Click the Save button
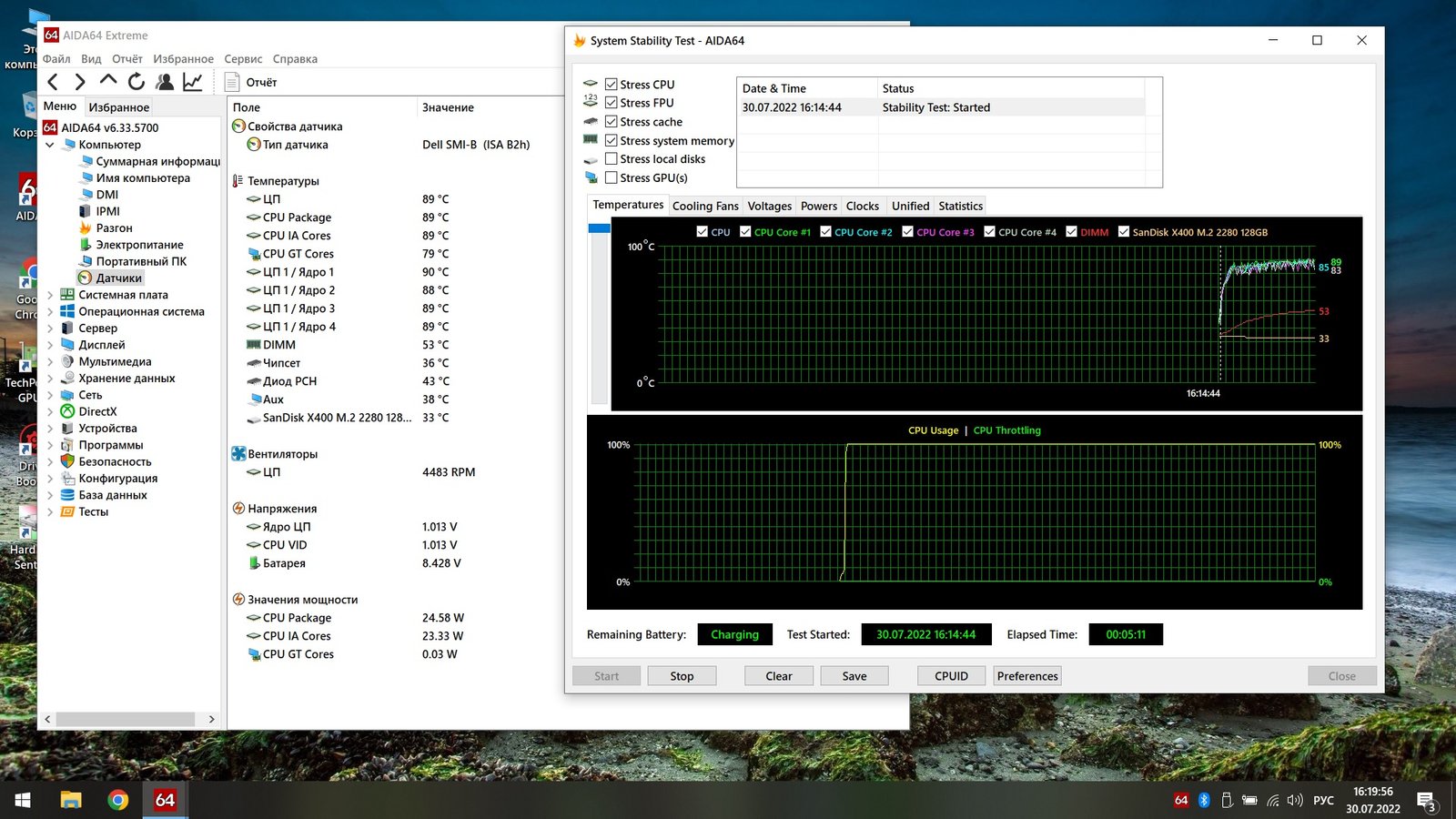1456x819 pixels. click(854, 676)
